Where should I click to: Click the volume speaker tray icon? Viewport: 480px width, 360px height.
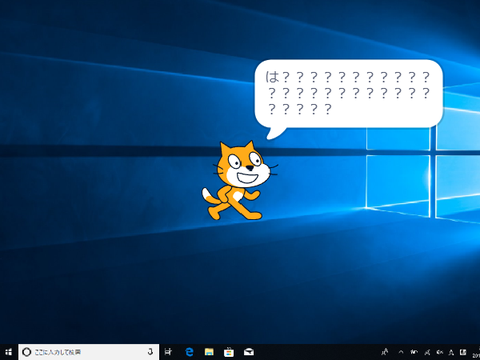coord(440,352)
